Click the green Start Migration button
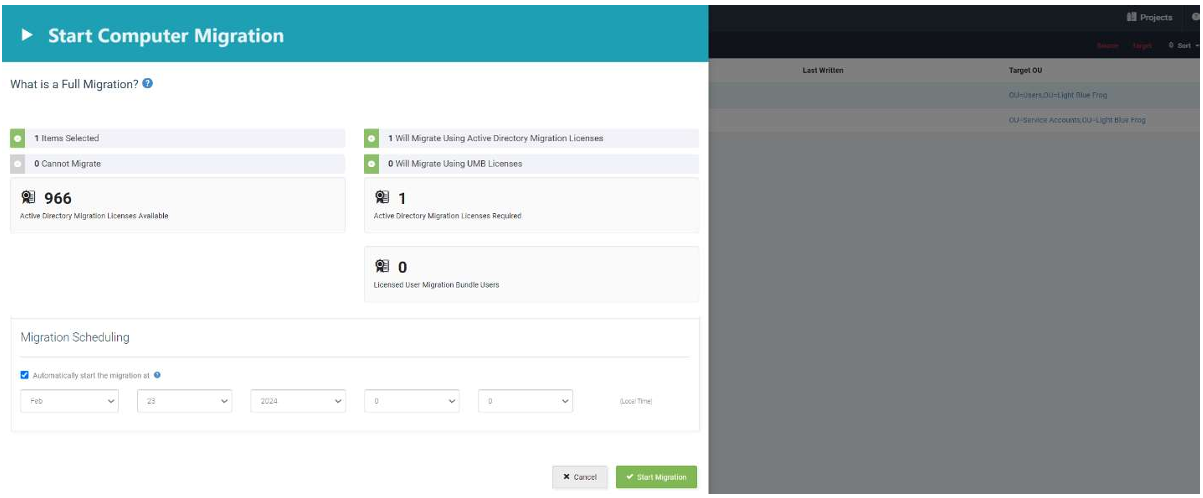This screenshot has width=1203, height=498. click(656, 477)
